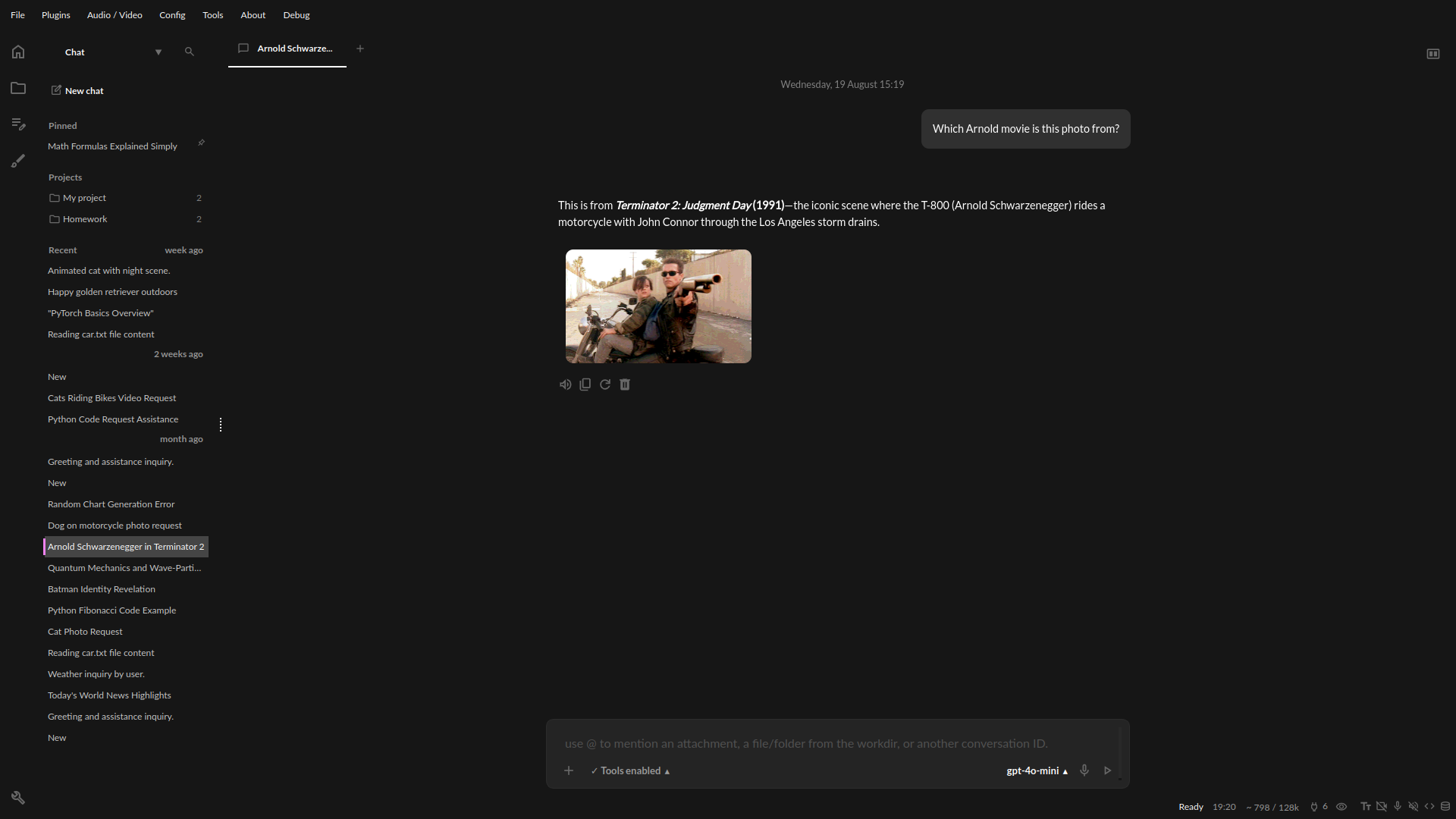Click the Ready status label
Viewport: 1456px width, 819px height.
(x=1191, y=807)
